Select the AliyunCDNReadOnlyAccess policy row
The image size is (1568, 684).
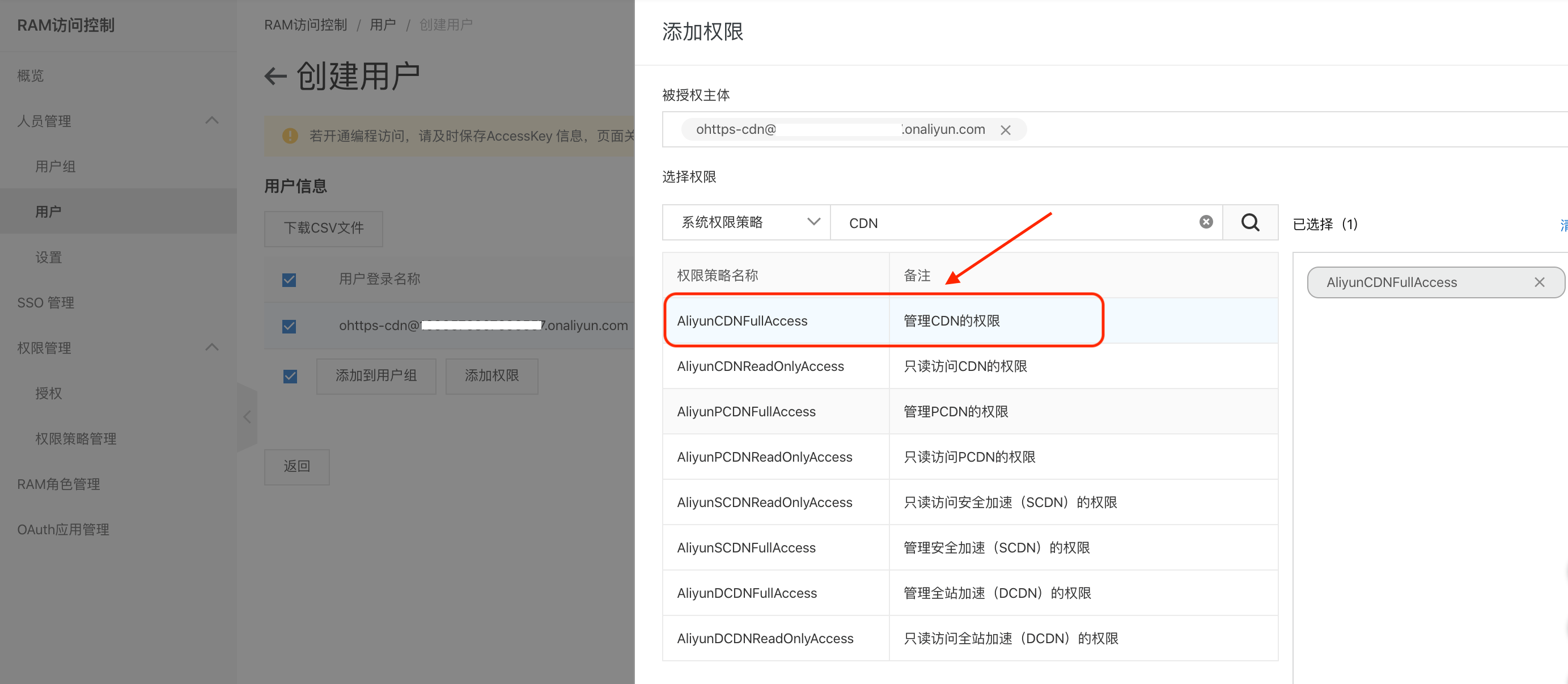click(x=971, y=366)
